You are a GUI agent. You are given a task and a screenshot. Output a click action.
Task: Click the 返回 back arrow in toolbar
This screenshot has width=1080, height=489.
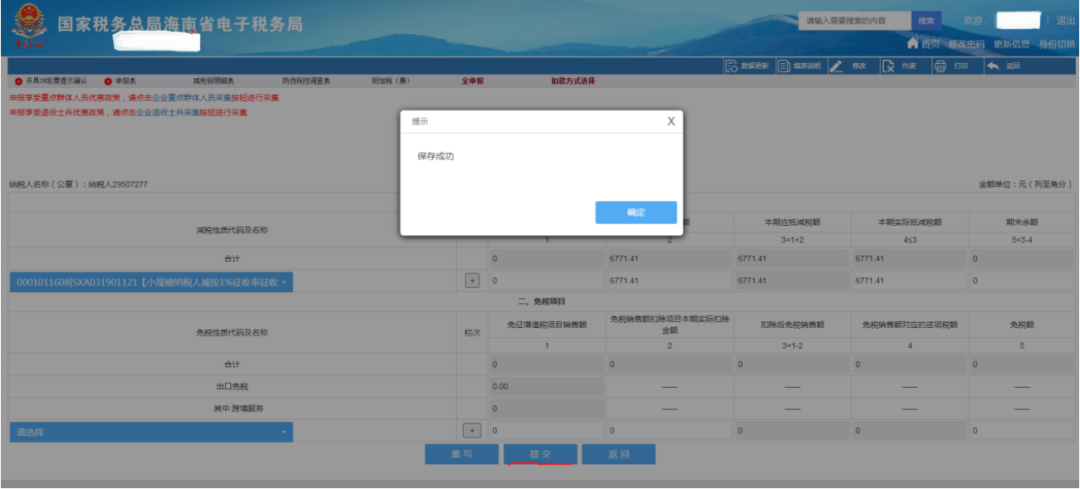[992, 66]
